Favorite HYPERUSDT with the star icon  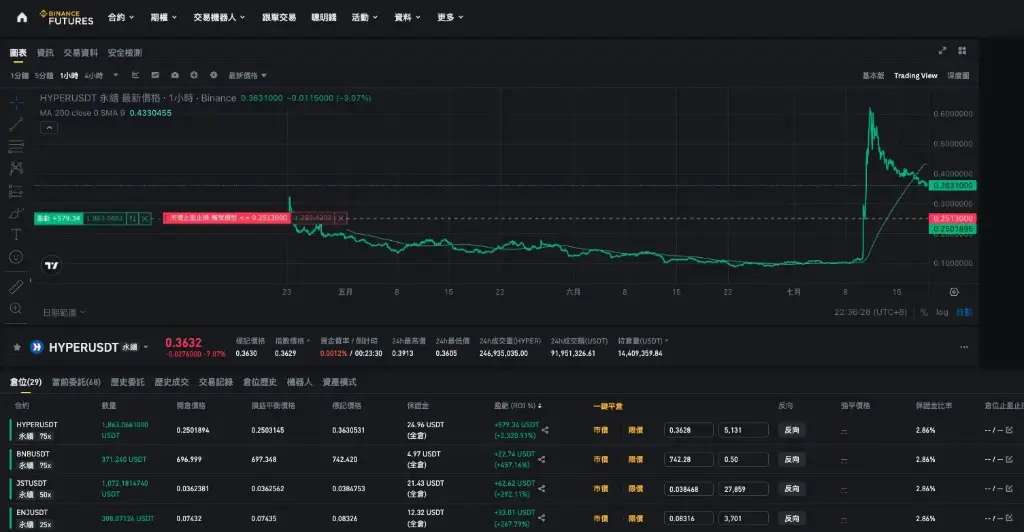pos(17,347)
